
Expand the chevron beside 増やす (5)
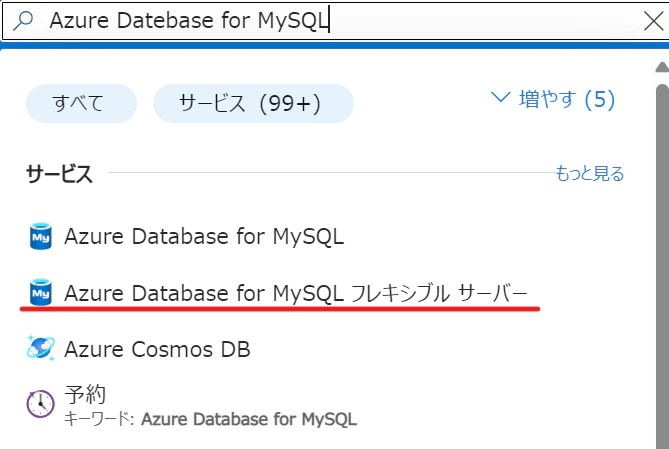[500, 97]
